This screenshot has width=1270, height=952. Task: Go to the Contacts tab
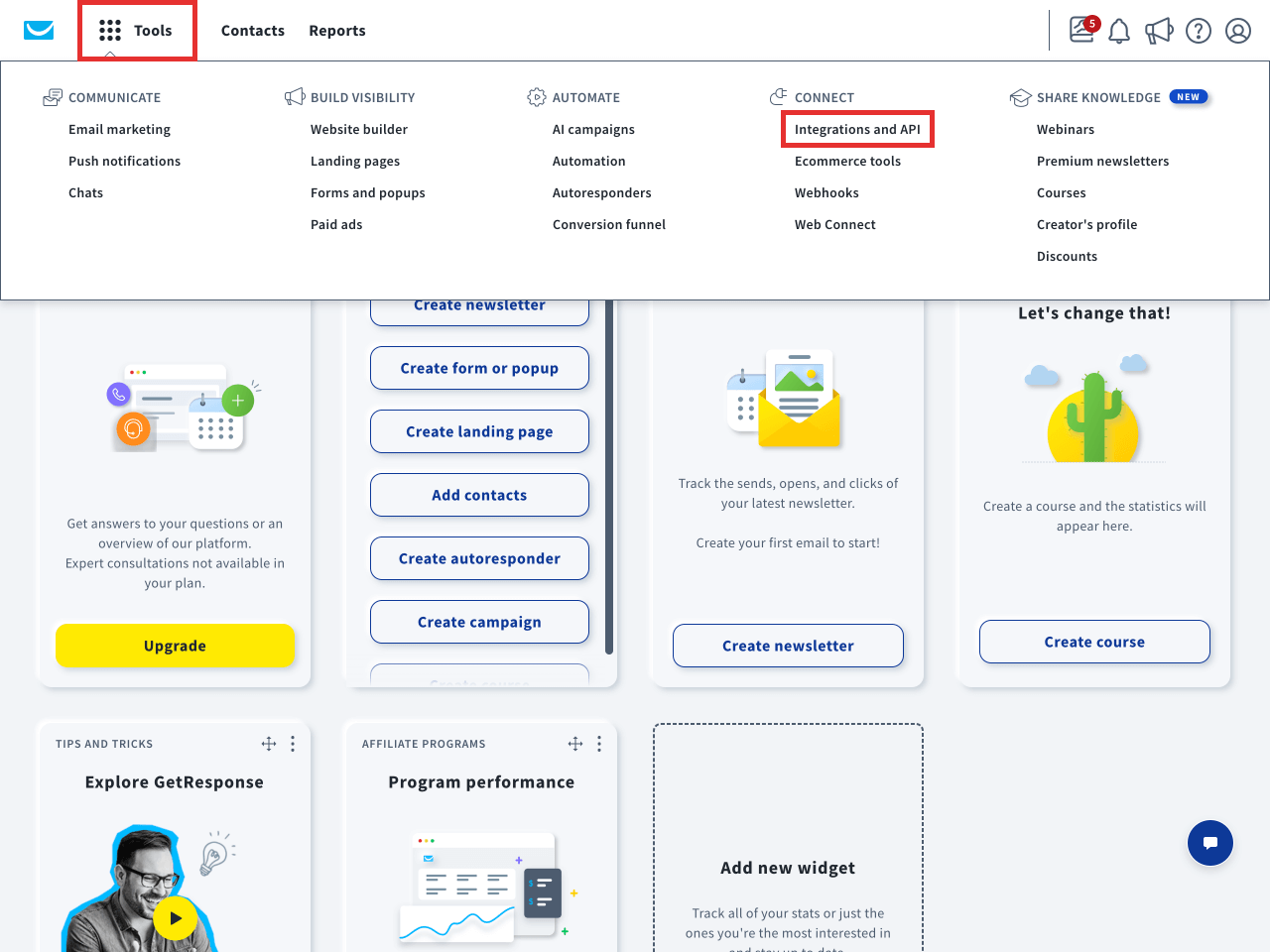click(252, 31)
